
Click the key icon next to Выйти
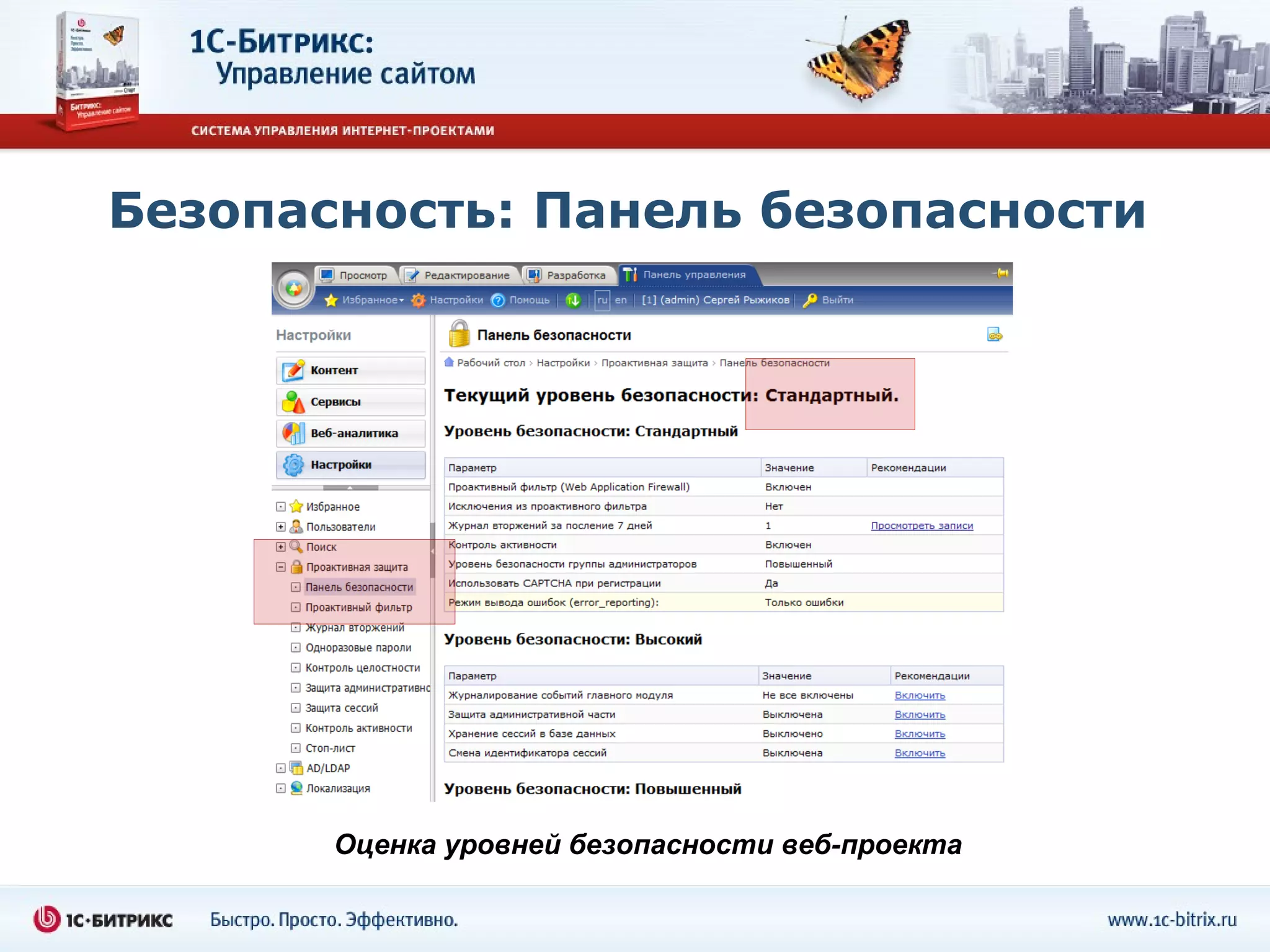pos(809,300)
